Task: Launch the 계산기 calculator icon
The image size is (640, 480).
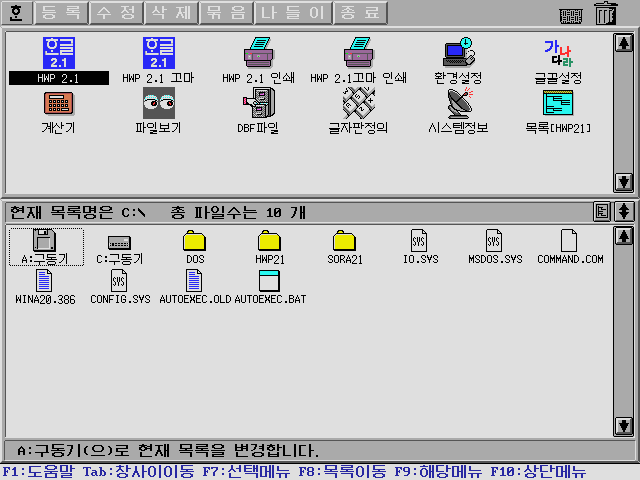Action: tap(58, 103)
